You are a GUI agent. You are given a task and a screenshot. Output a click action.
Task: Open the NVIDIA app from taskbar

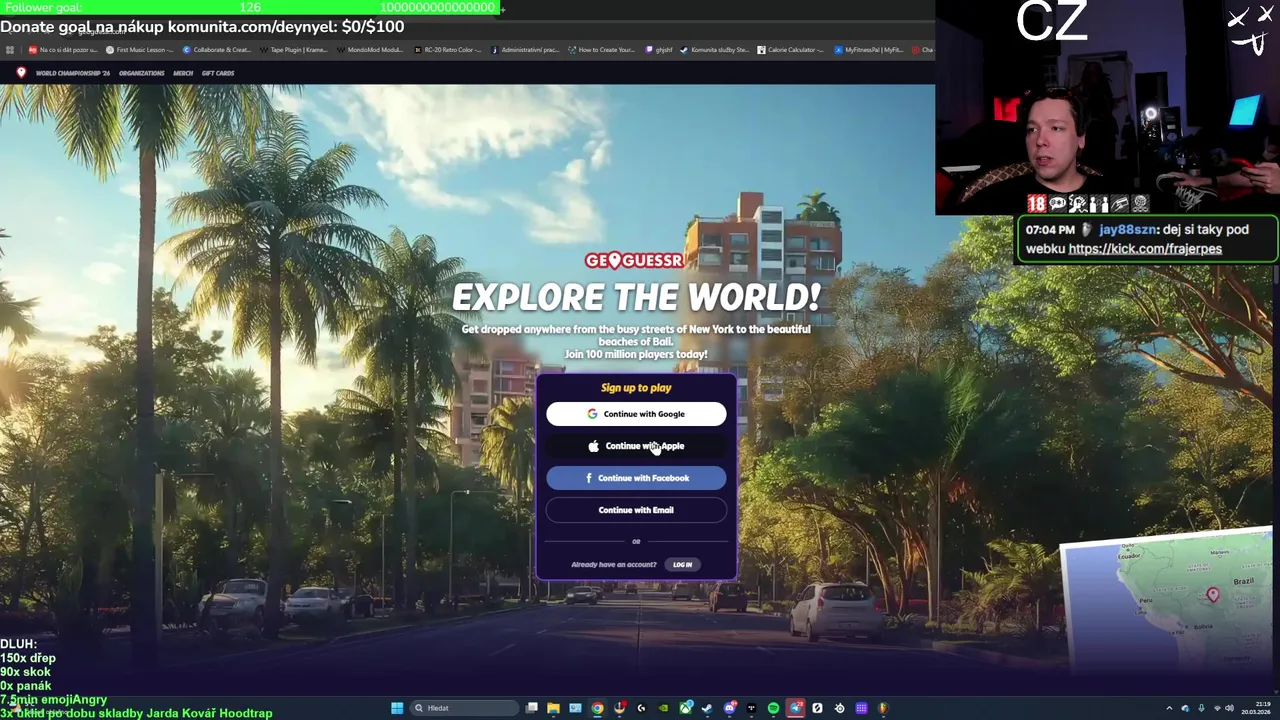663,708
